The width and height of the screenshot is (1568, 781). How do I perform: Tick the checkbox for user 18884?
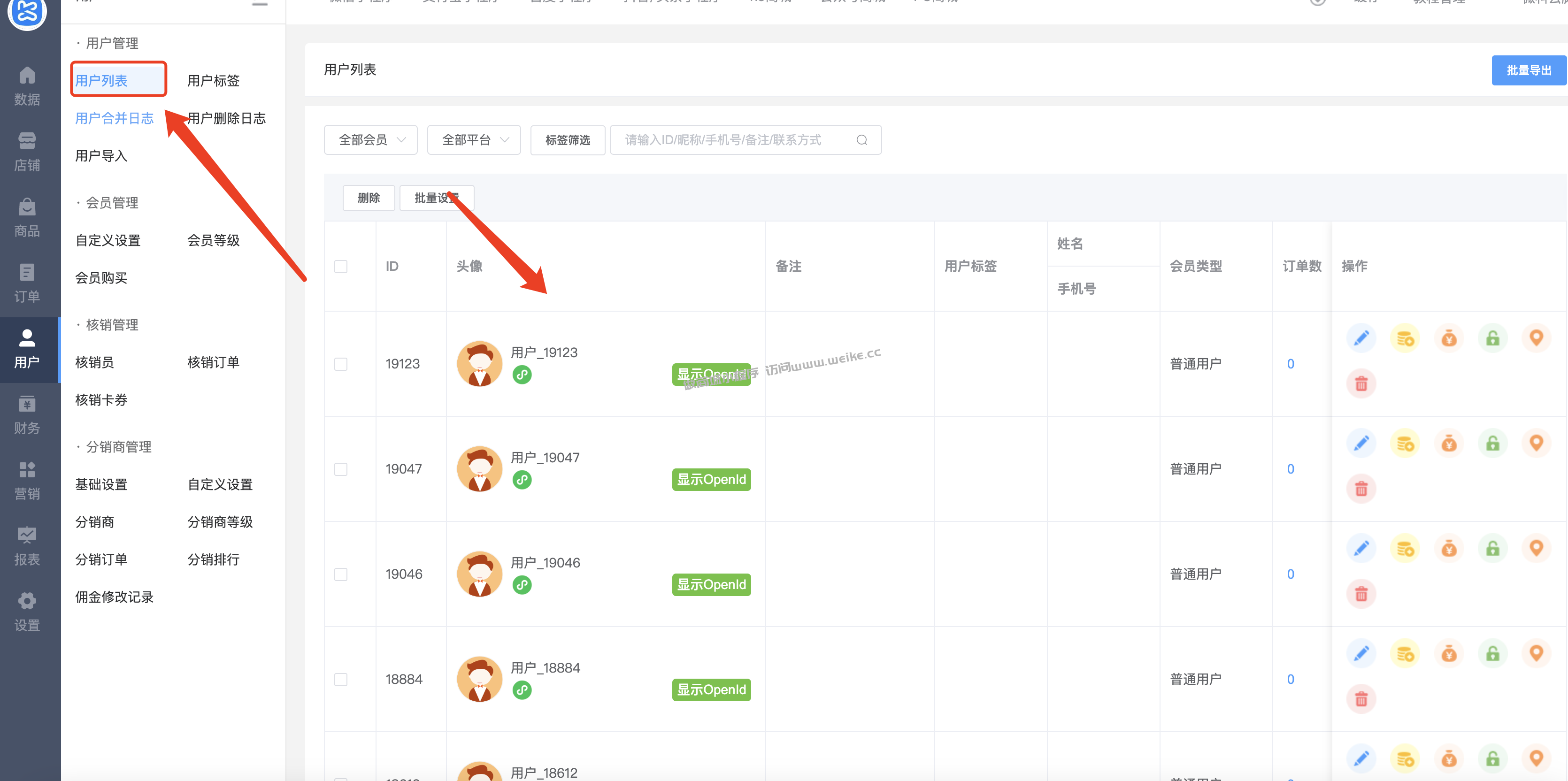point(341,679)
